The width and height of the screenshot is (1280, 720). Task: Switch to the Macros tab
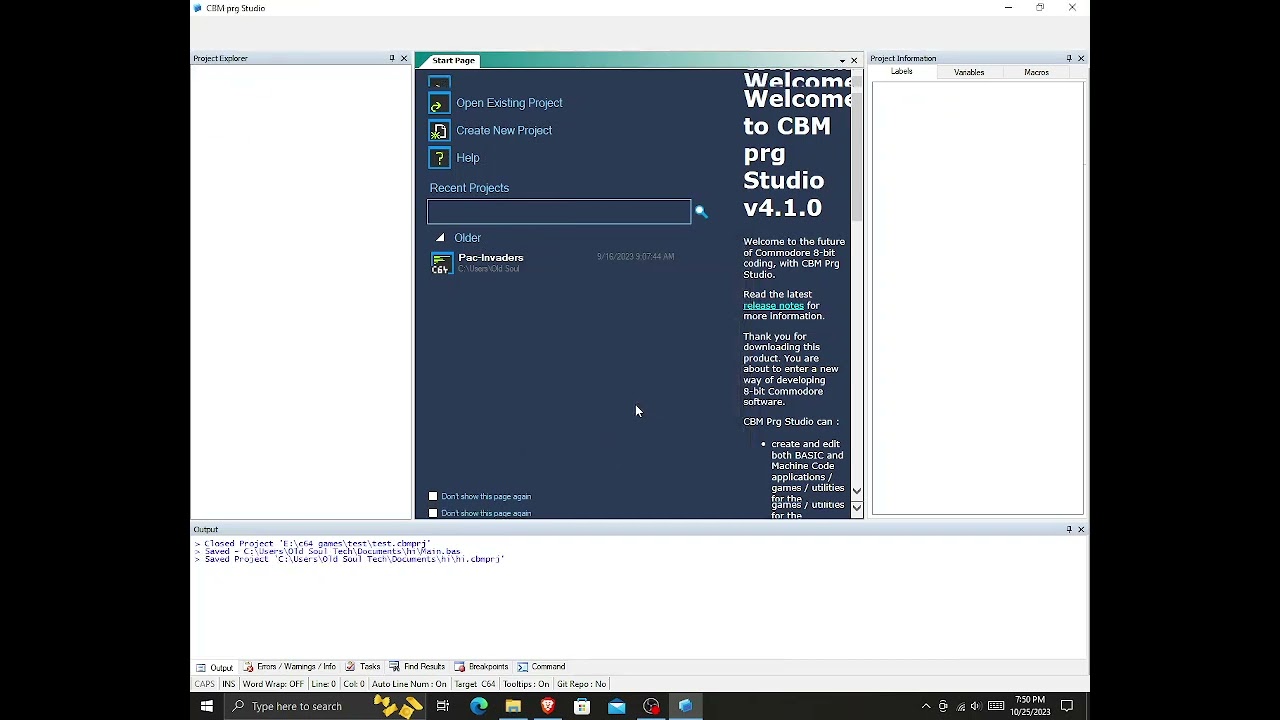1036,72
